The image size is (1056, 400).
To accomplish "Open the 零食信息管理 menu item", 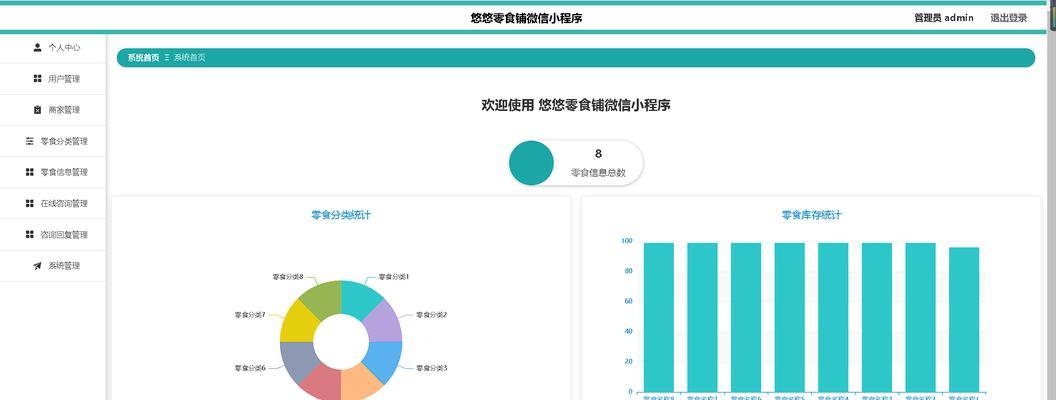I will coord(53,172).
